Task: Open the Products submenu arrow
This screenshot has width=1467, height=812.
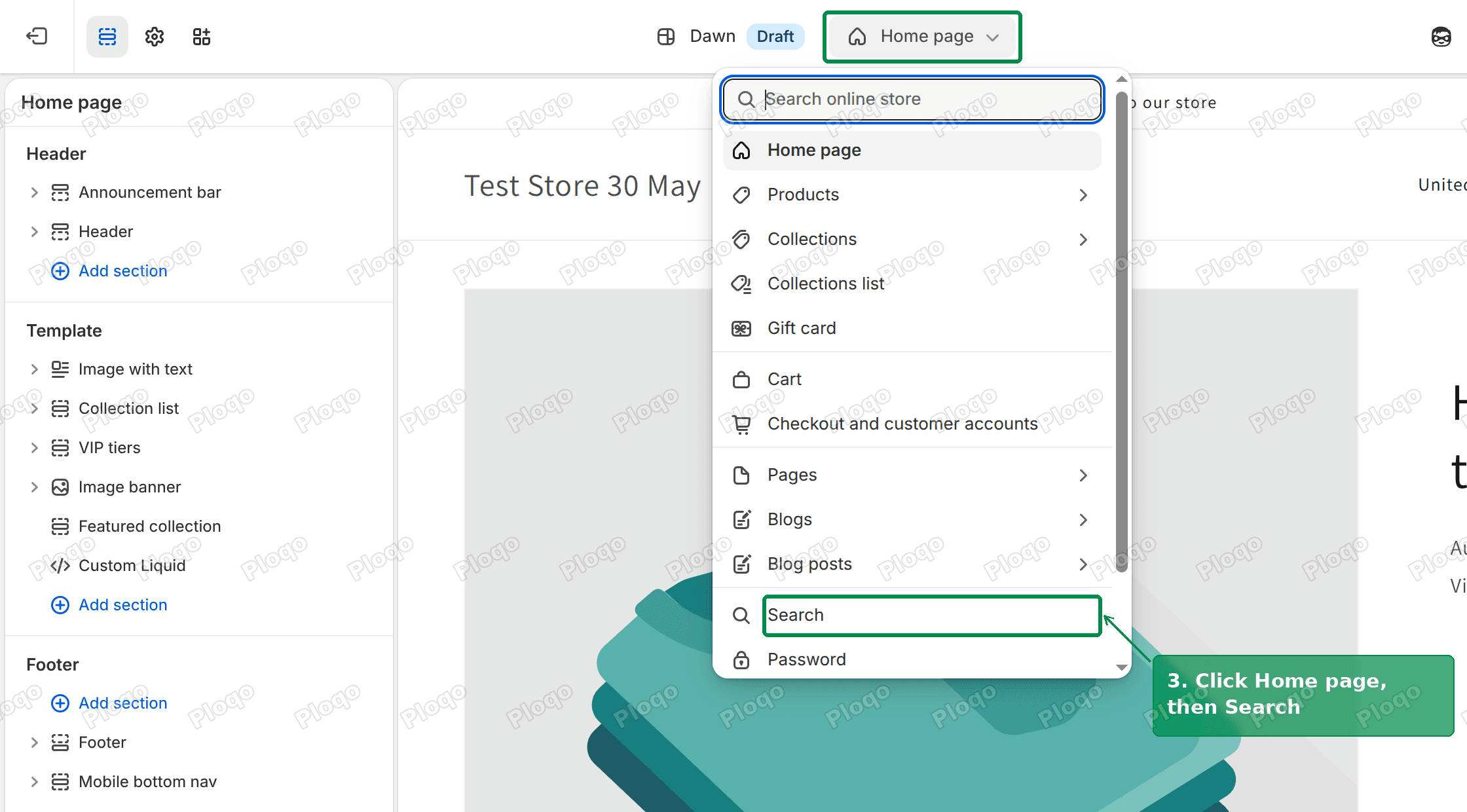Action: 1083,195
